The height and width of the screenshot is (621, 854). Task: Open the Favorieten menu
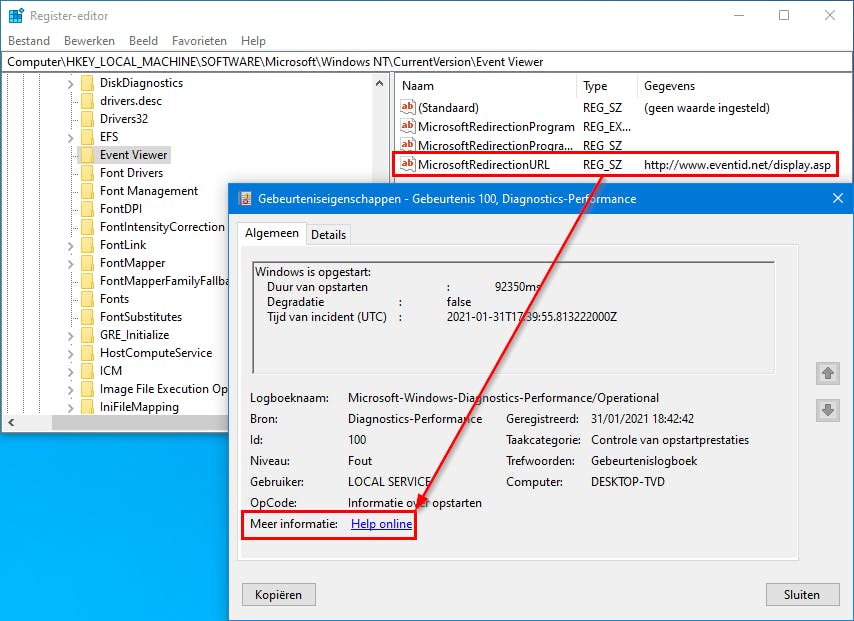tap(199, 41)
